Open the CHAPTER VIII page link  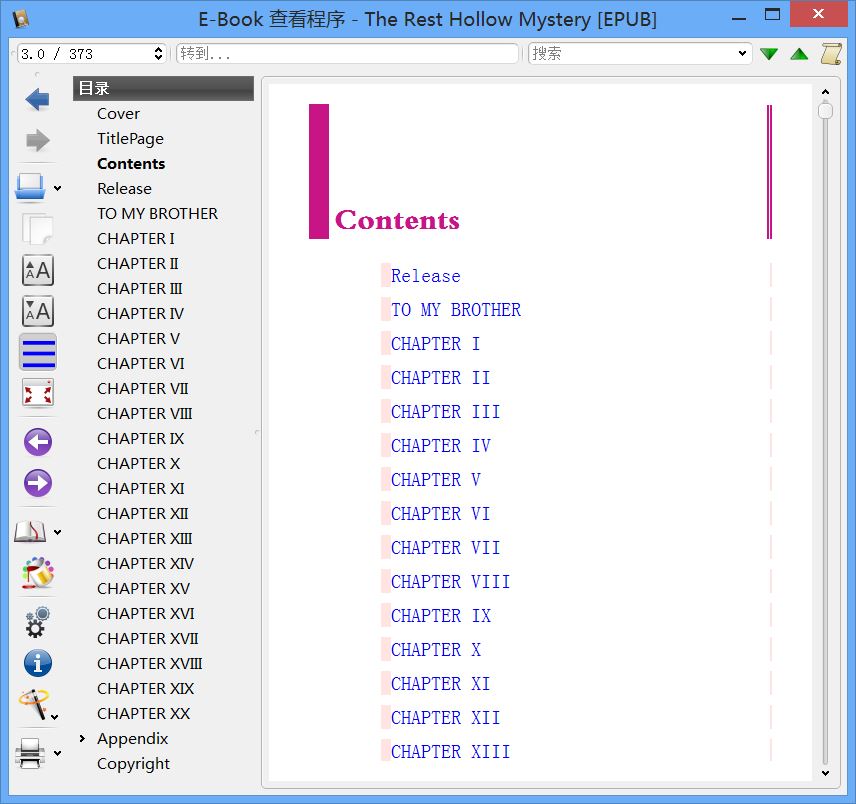450,581
